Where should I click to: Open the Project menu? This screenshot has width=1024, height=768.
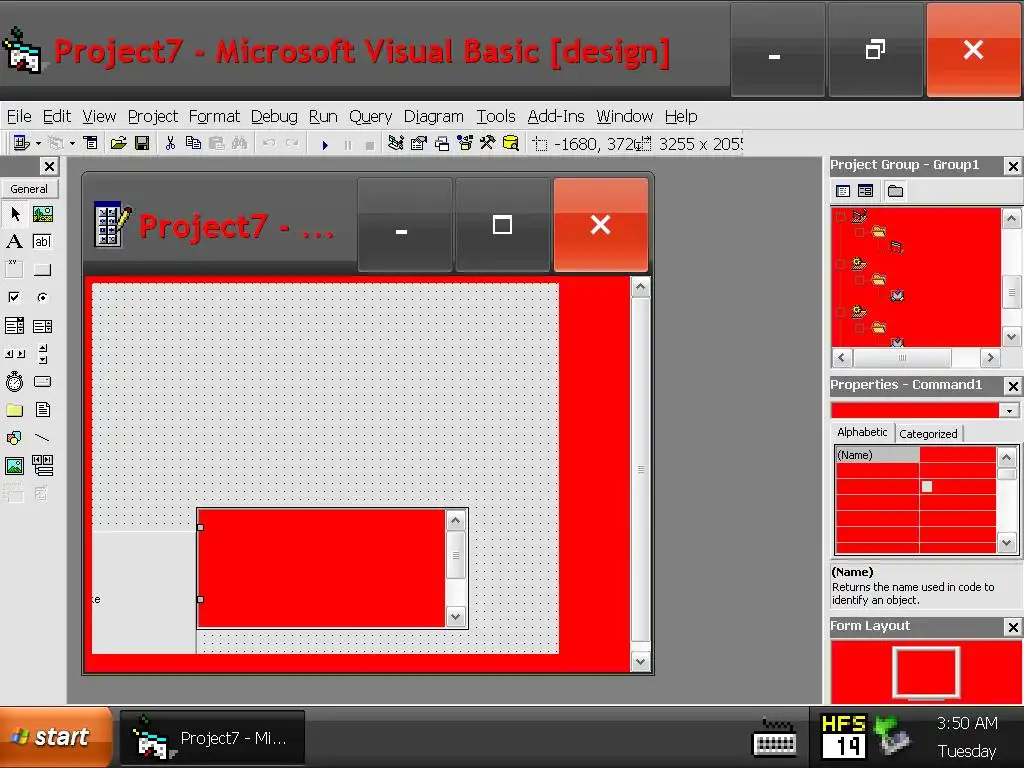click(x=153, y=116)
